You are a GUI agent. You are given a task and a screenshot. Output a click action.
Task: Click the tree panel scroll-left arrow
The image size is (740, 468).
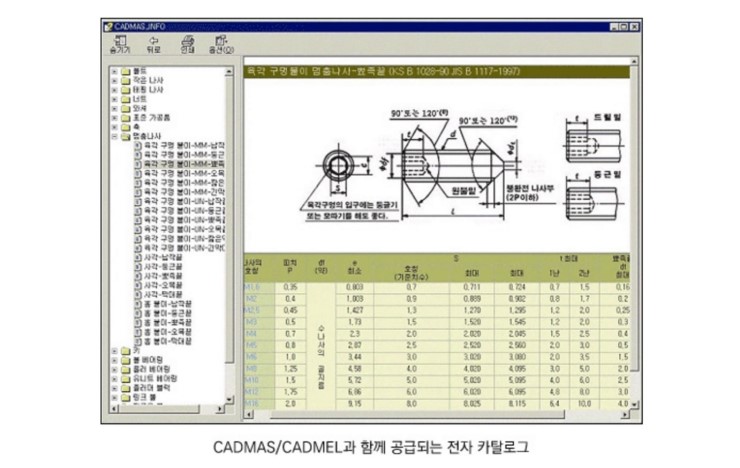tap(113, 409)
